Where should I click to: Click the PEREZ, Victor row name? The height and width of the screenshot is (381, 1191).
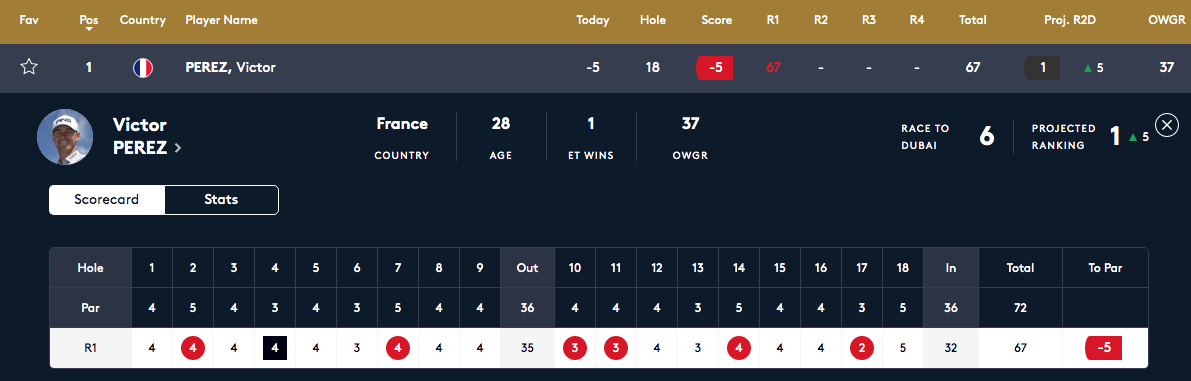230,68
